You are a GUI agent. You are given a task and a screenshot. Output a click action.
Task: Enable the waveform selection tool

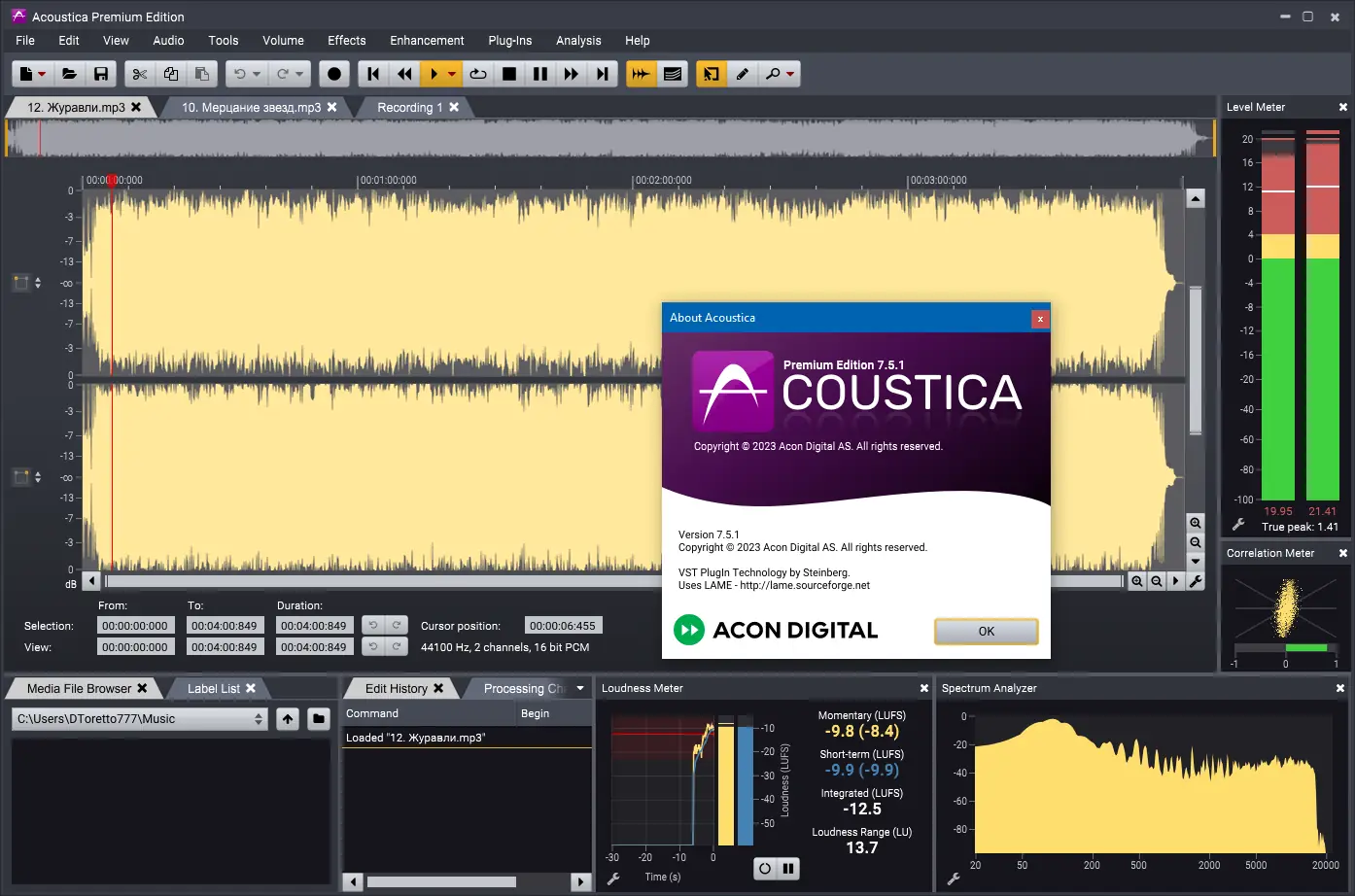click(x=711, y=73)
